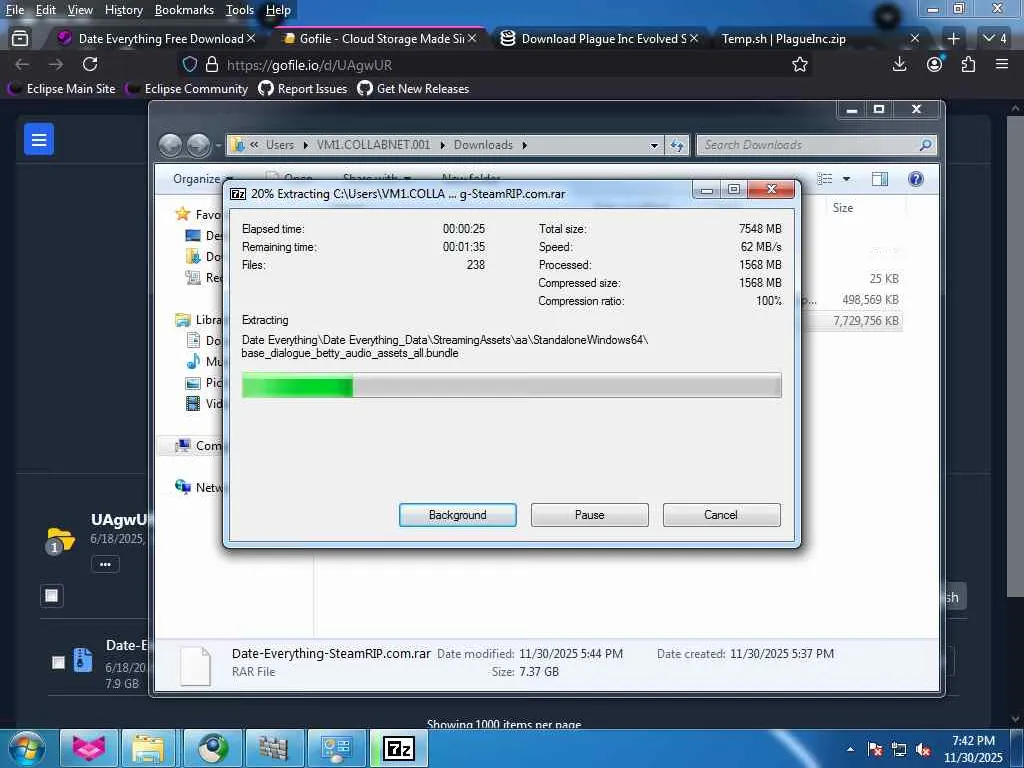Viewport: 1024px width, 768px height.
Task: Open the Gofile blue sidebar menu button
Action: [39, 139]
